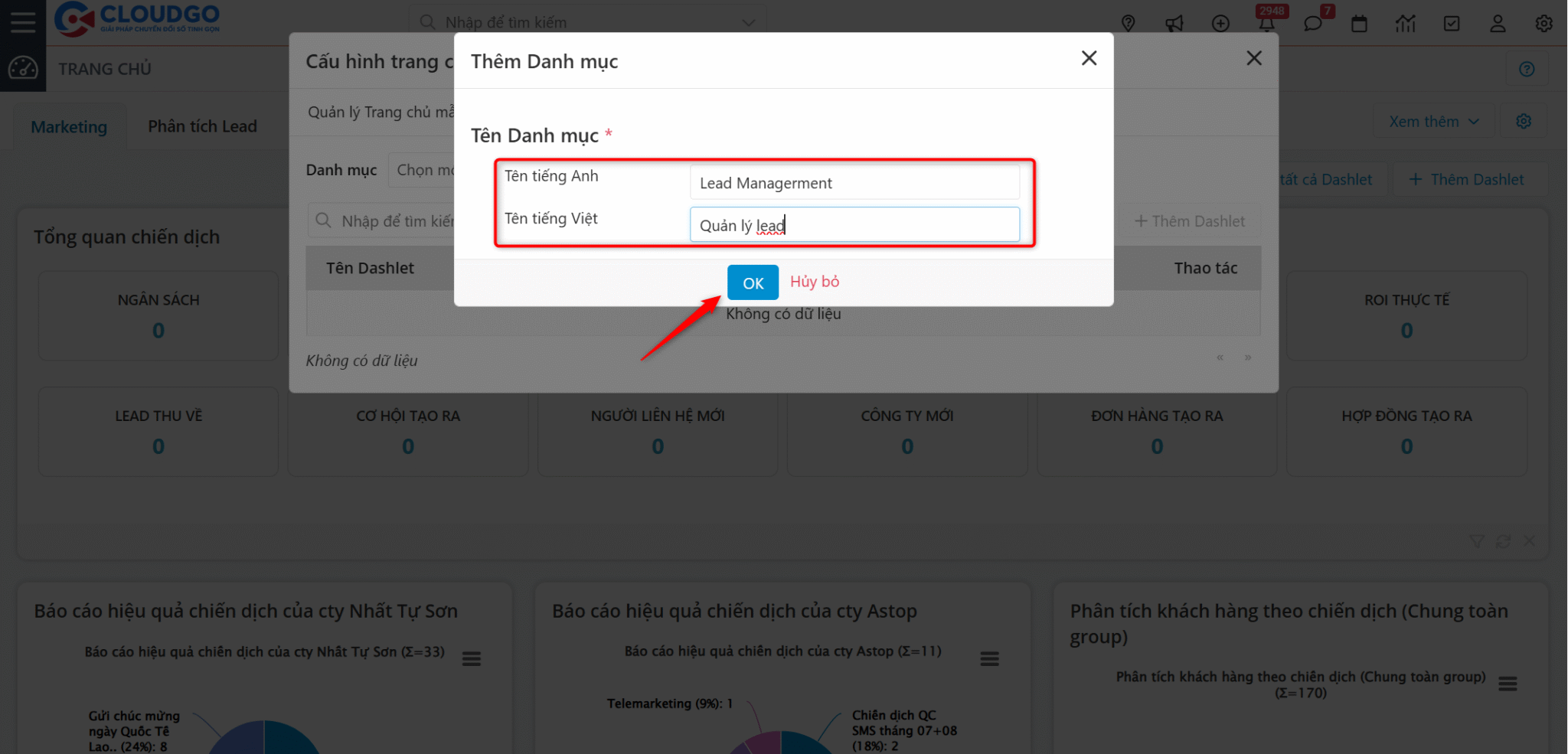The width and height of the screenshot is (1568, 754).
Task: Expand the Xem thêm dropdown
Action: 1434,121
